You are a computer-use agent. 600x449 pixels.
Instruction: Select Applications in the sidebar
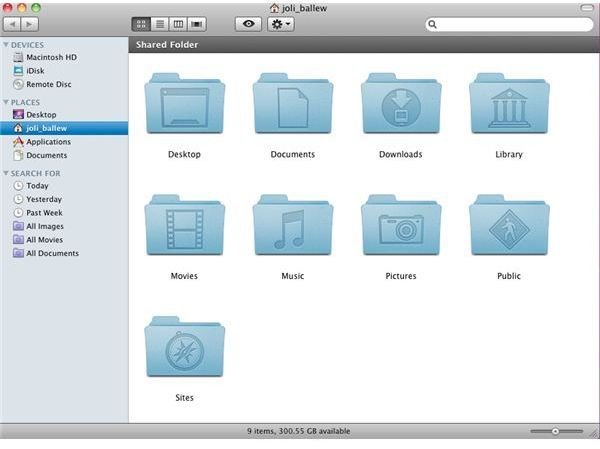tap(64, 142)
